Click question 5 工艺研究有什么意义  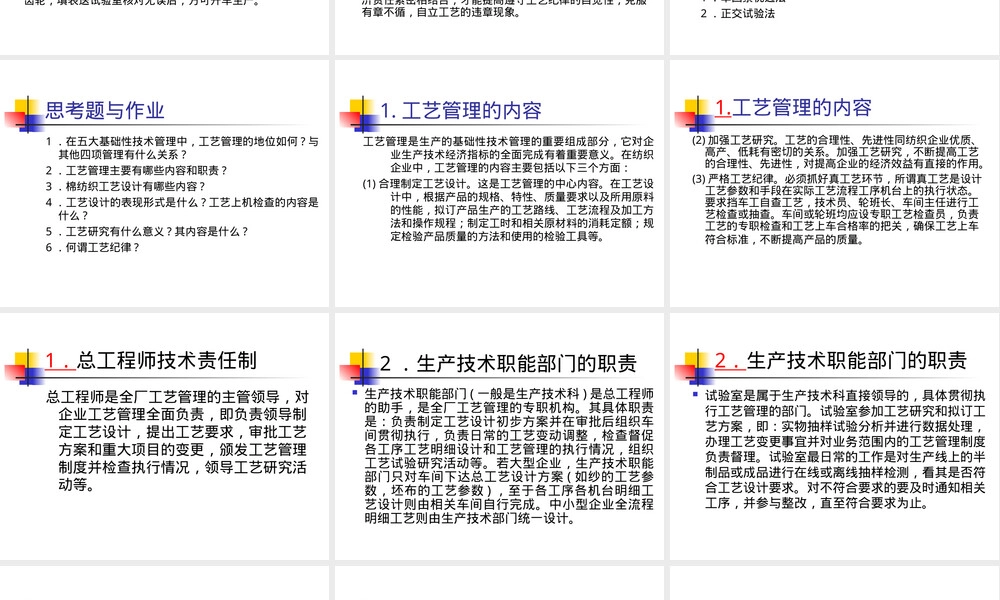coord(147,231)
